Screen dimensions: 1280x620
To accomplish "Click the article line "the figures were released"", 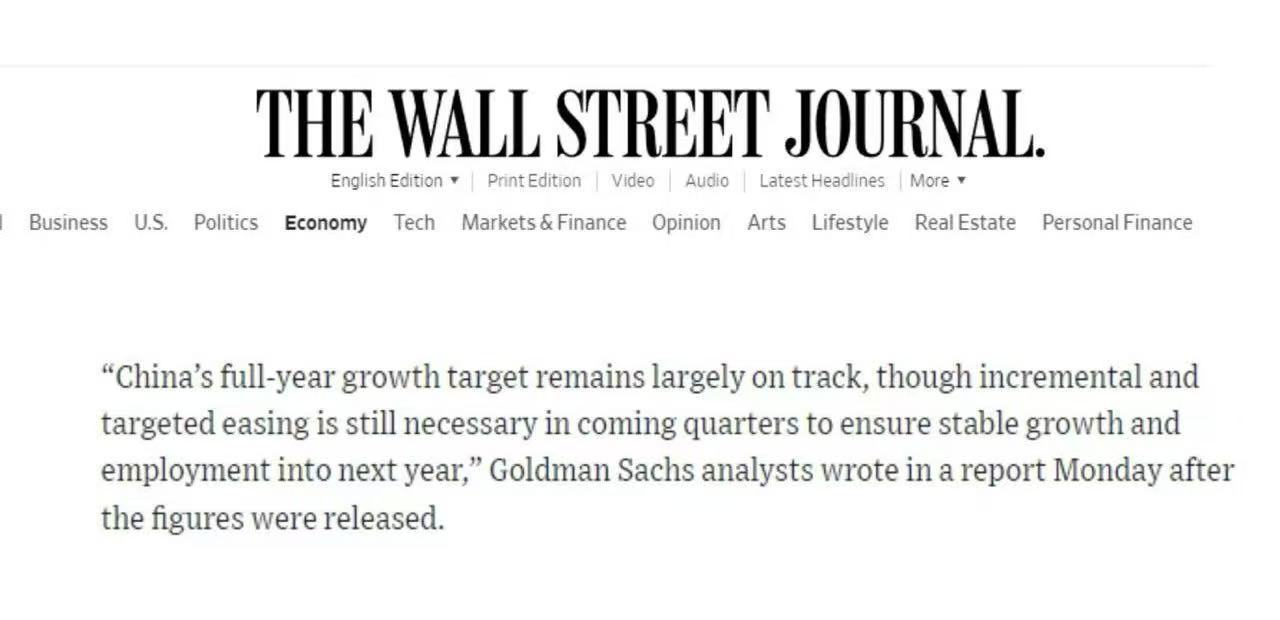I will 272,518.
